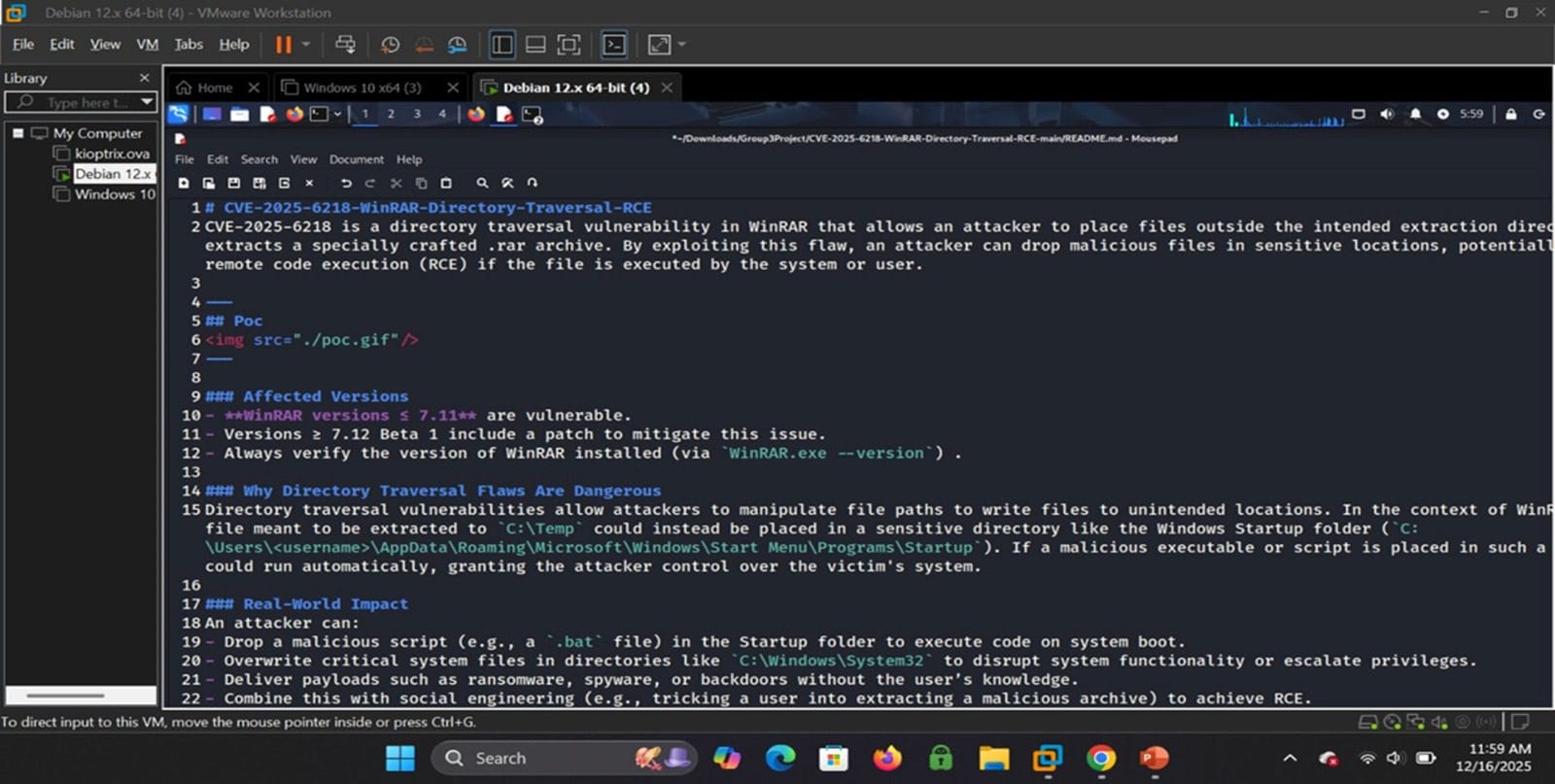
Task: Click the paste icon in Mousepad toolbar
Action: pyautogui.click(x=446, y=183)
